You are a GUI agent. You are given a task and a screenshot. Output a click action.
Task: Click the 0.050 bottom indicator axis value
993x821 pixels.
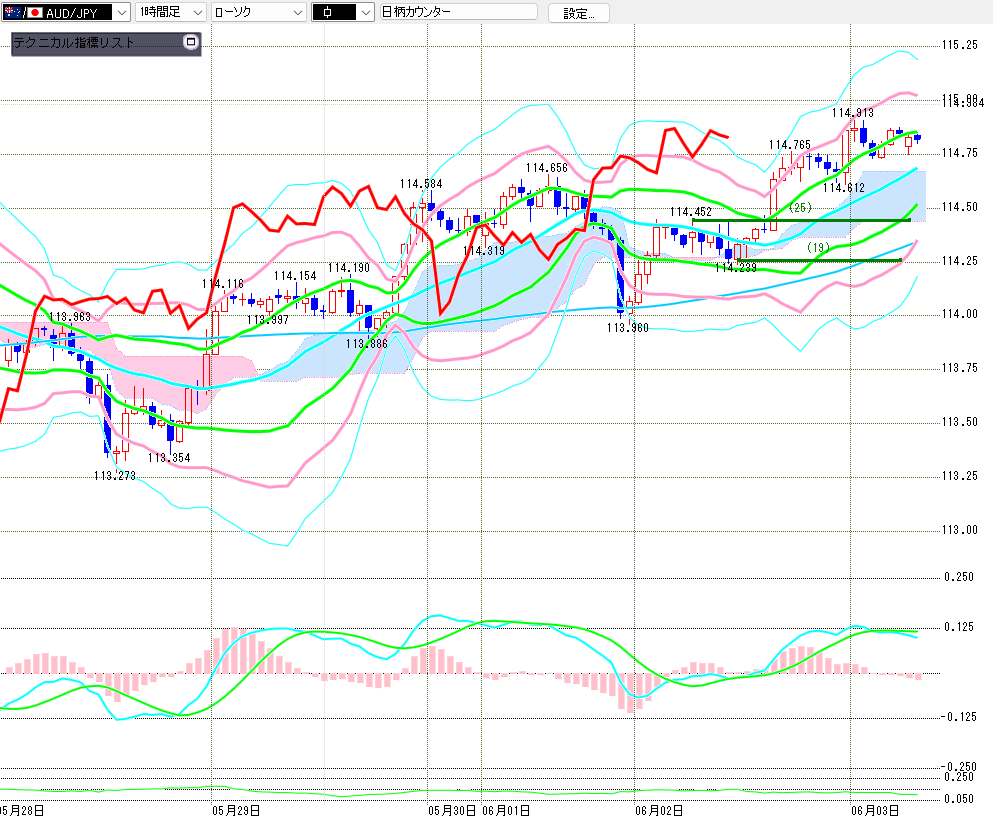tap(959, 799)
